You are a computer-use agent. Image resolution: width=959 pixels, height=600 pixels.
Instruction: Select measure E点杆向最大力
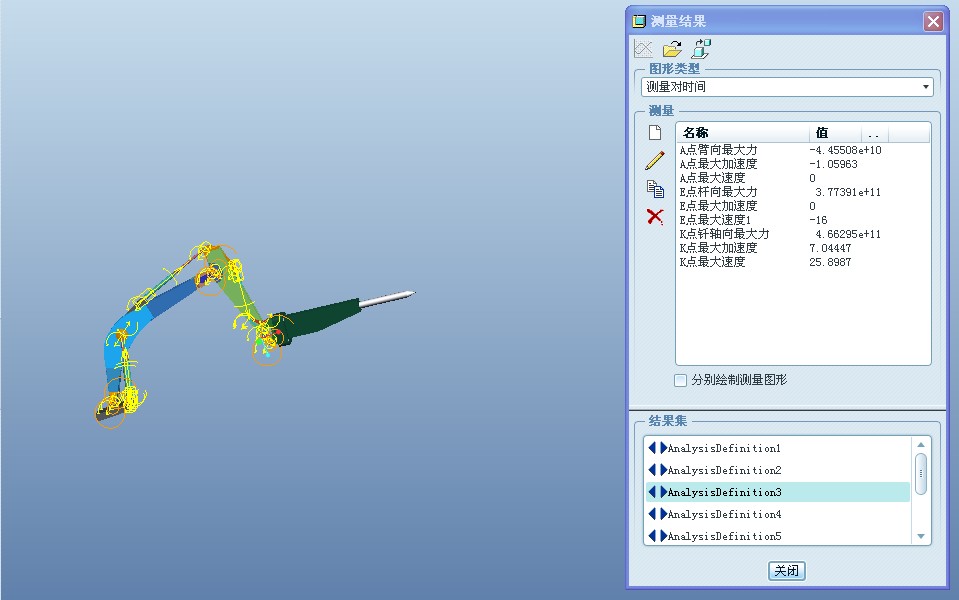pos(719,192)
